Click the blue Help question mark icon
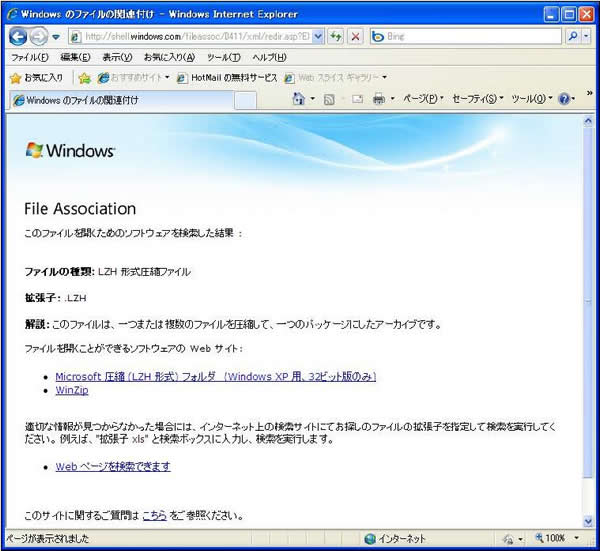 (x=564, y=99)
